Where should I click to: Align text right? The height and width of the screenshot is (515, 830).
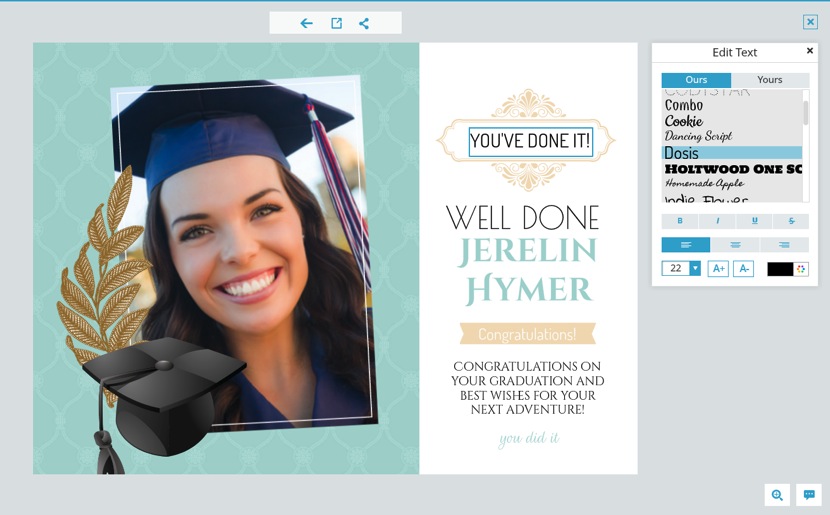(784, 245)
